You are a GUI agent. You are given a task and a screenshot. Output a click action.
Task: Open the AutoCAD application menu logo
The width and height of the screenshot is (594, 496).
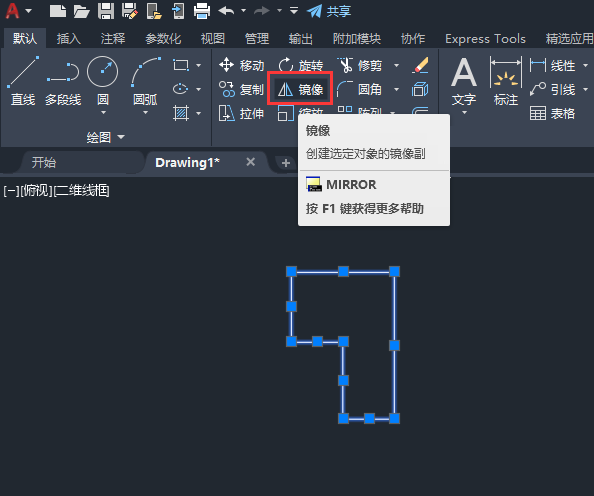coord(12,11)
